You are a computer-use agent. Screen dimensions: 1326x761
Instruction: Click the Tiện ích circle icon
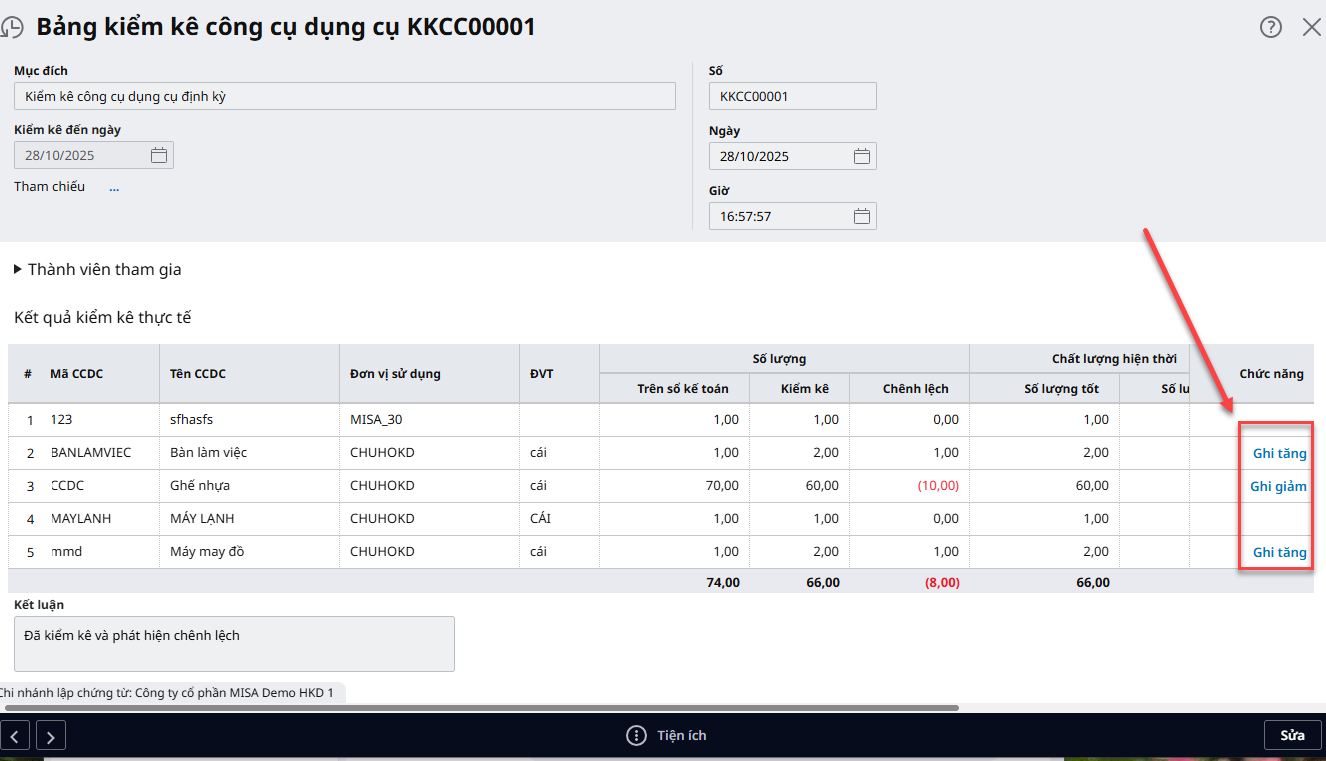tap(636, 736)
